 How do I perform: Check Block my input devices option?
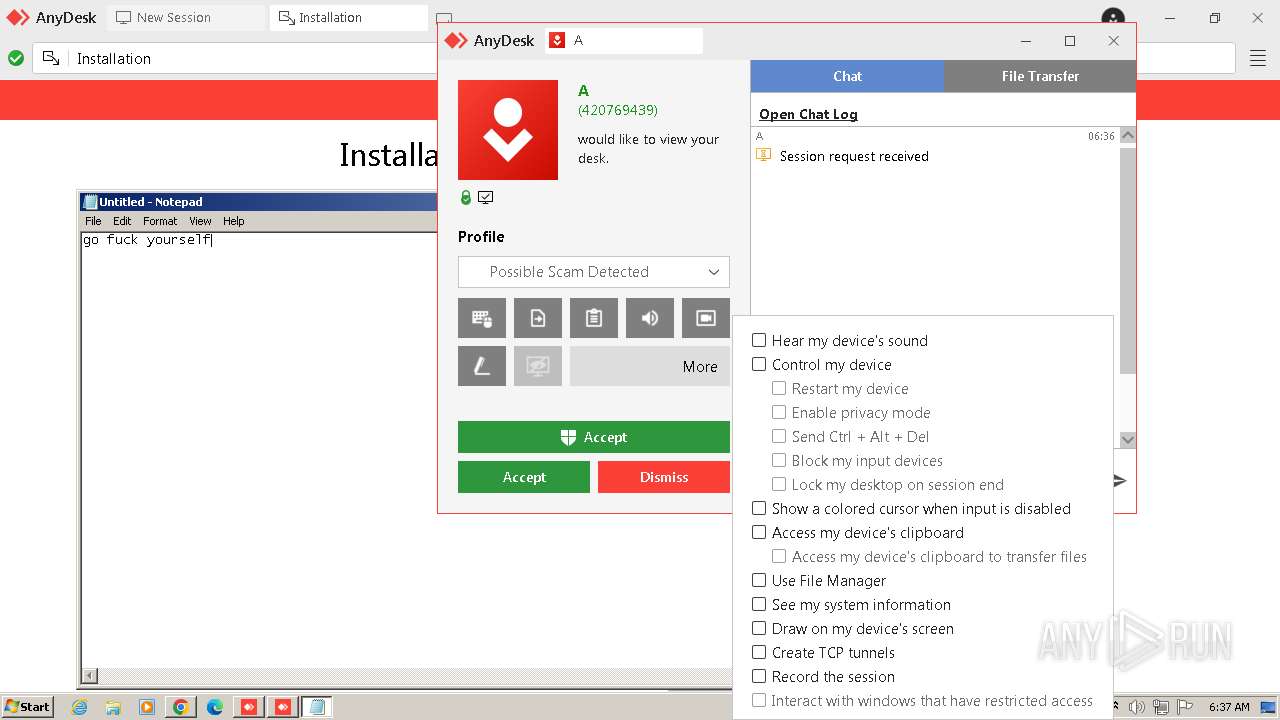(x=779, y=460)
